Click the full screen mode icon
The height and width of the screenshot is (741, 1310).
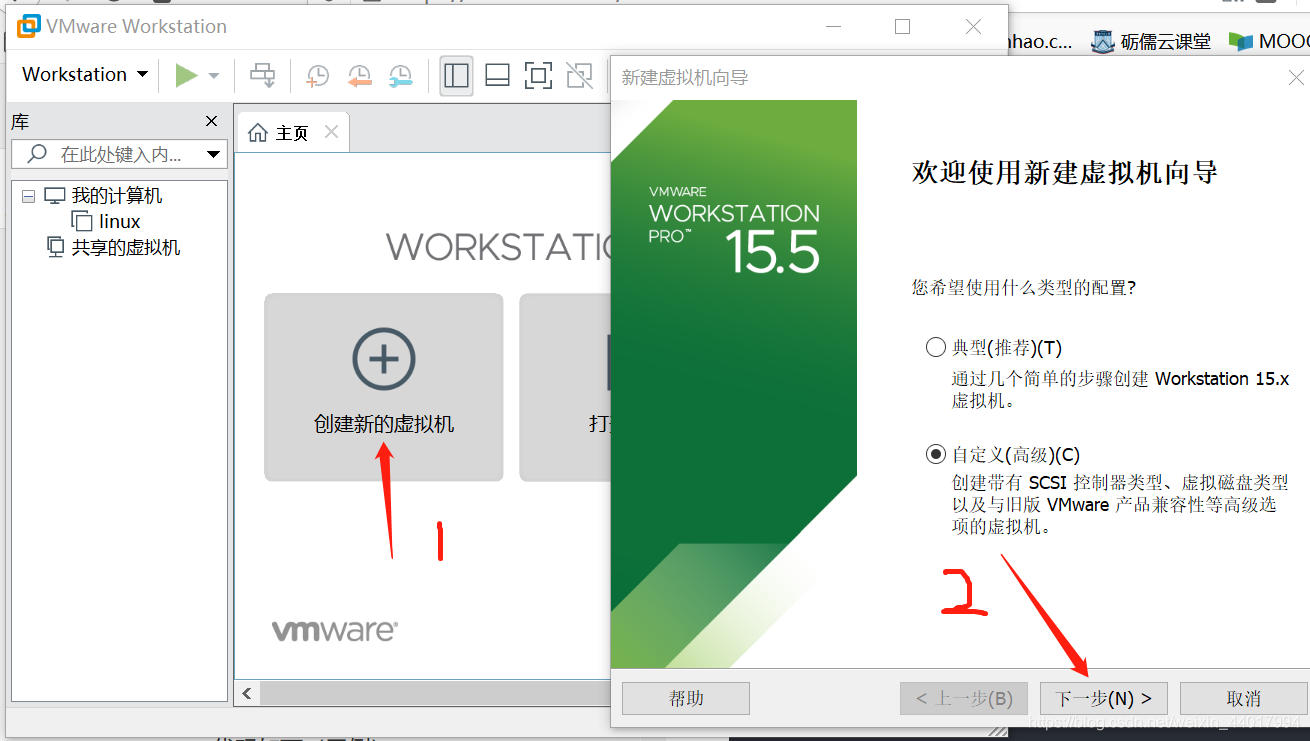(539, 75)
